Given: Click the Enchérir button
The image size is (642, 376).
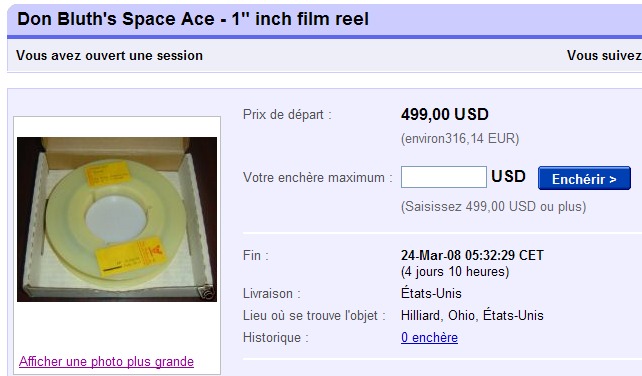Looking at the screenshot, I should (x=584, y=178).
